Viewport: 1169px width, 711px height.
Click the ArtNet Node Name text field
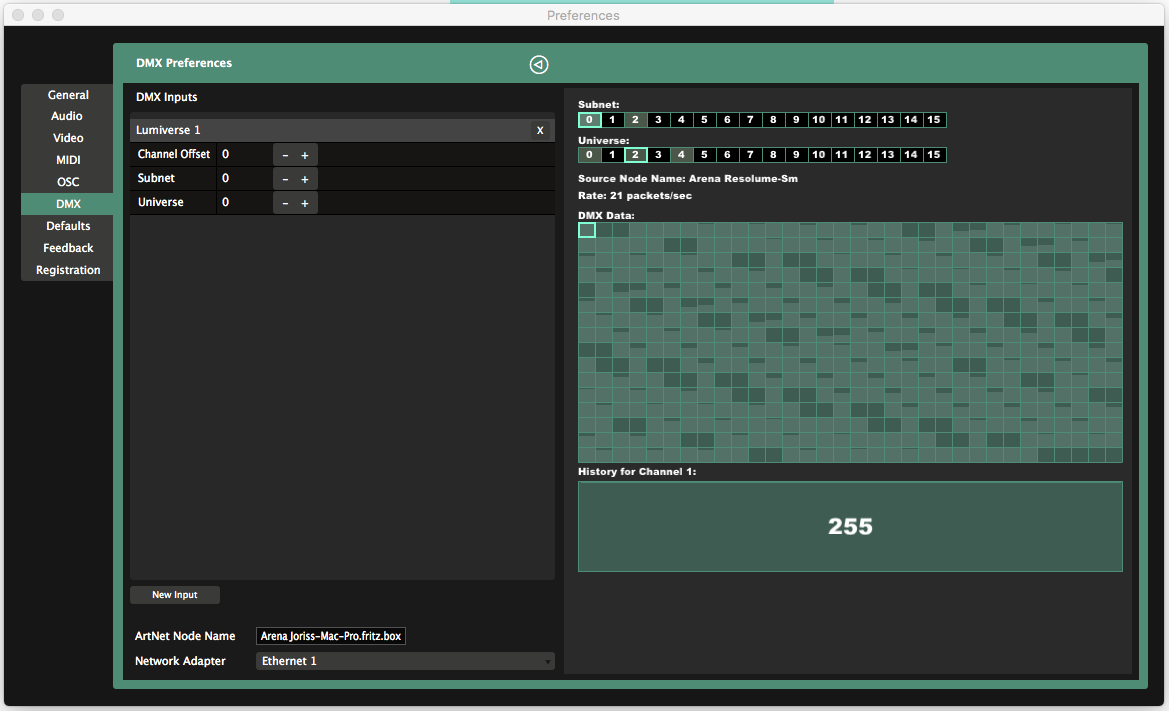click(x=331, y=636)
